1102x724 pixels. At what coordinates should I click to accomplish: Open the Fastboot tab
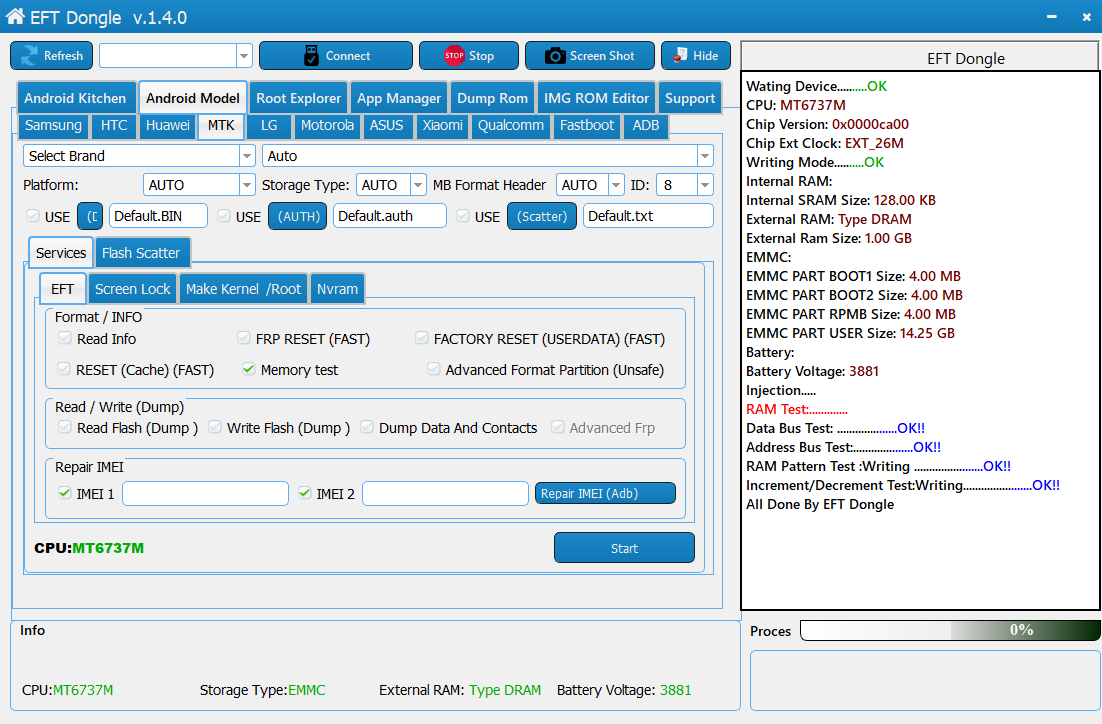(x=587, y=125)
